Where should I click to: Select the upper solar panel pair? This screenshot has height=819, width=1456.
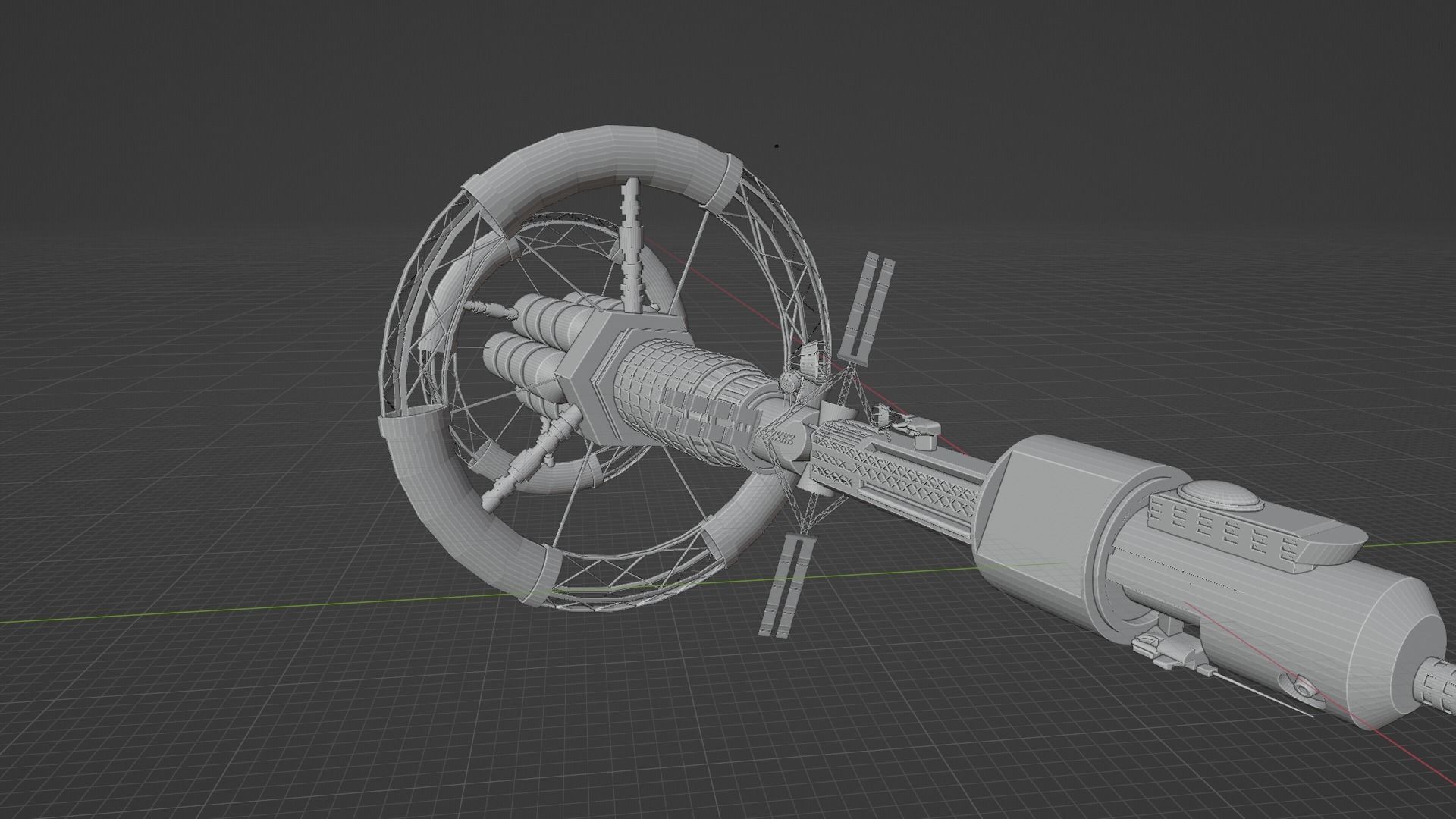866,309
